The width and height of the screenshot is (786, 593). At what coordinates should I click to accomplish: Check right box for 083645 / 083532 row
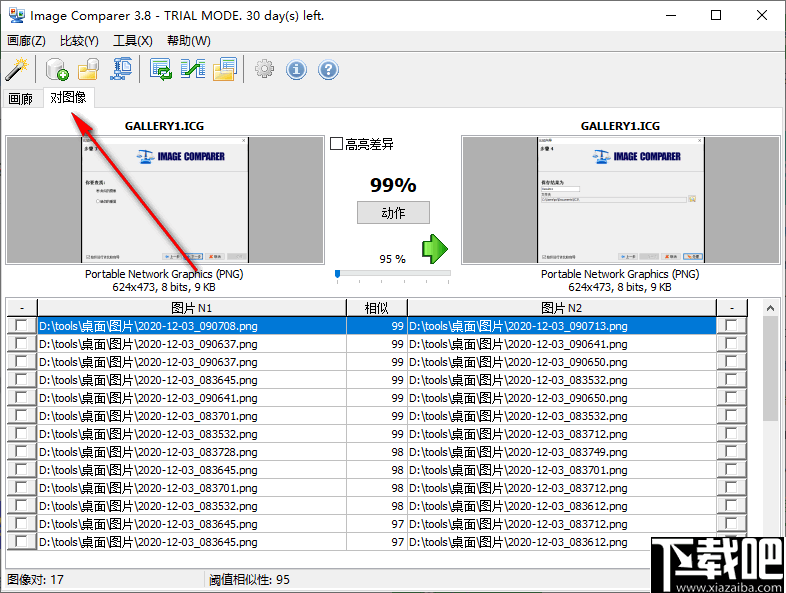pos(731,380)
